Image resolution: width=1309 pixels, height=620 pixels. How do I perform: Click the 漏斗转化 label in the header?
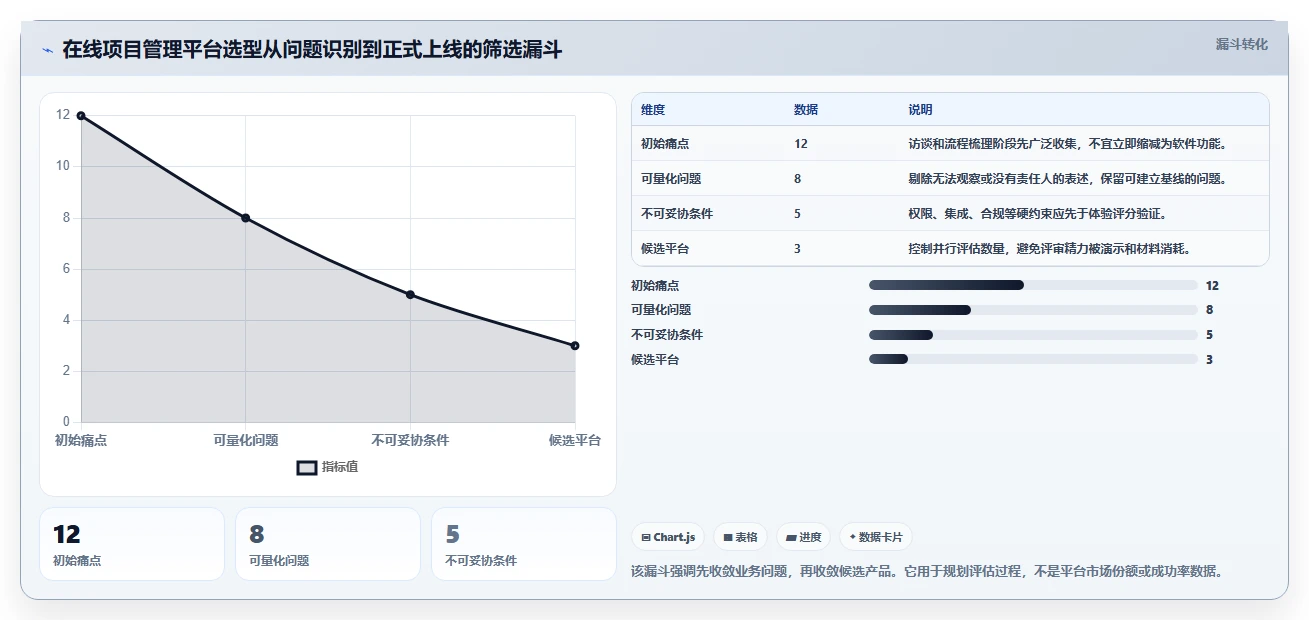(1242, 44)
